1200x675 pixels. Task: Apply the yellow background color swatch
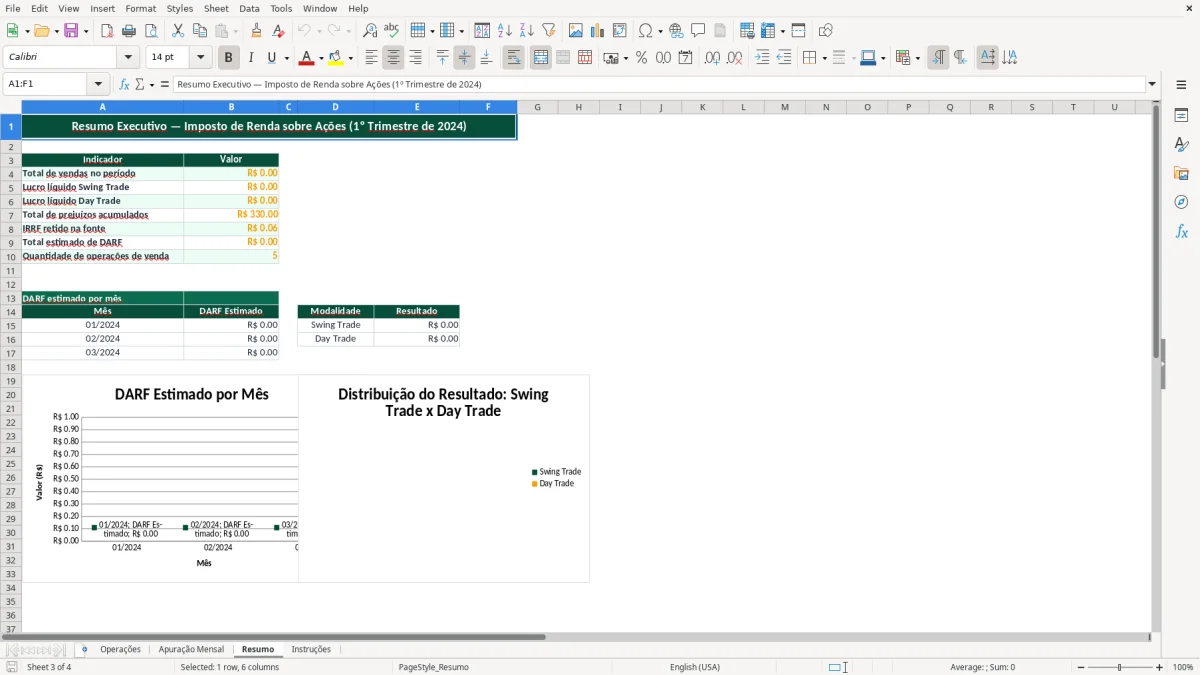336,58
